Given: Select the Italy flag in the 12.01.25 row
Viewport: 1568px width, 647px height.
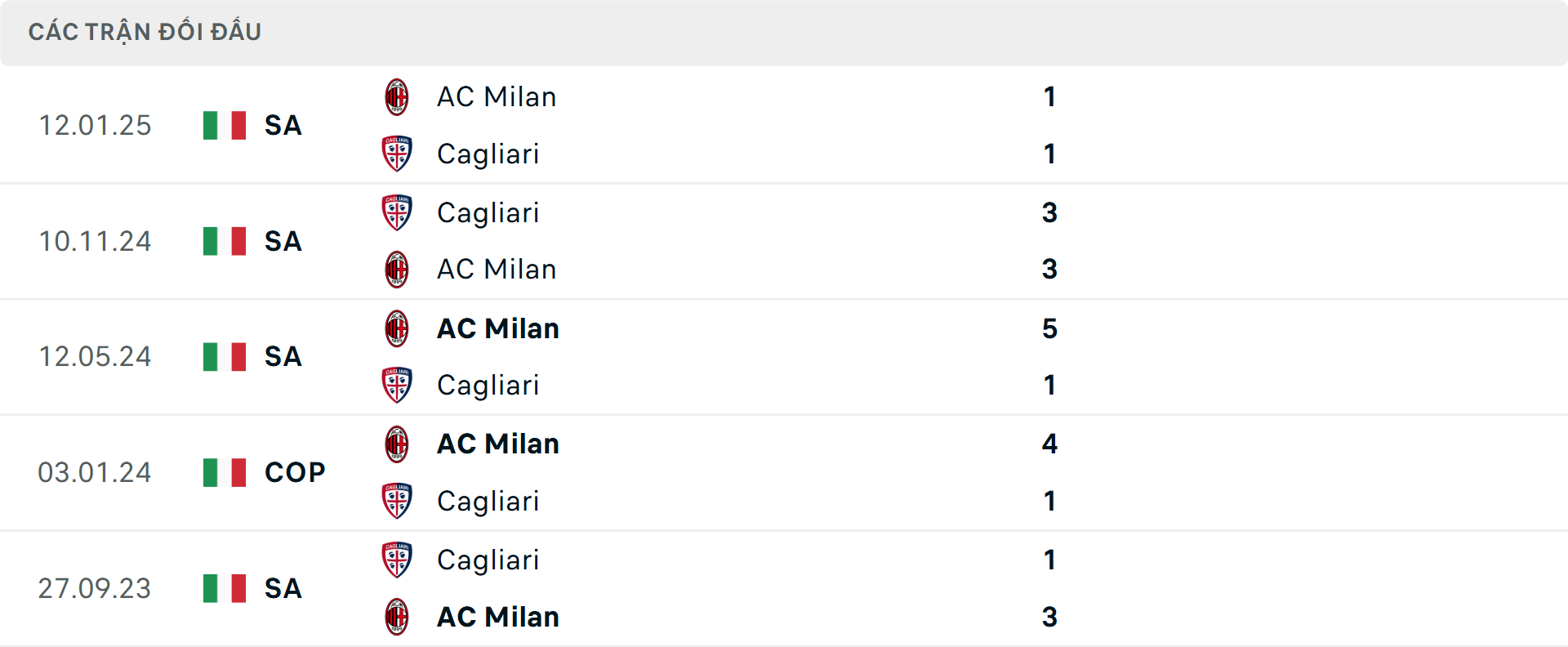Looking at the screenshot, I should (224, 125).
